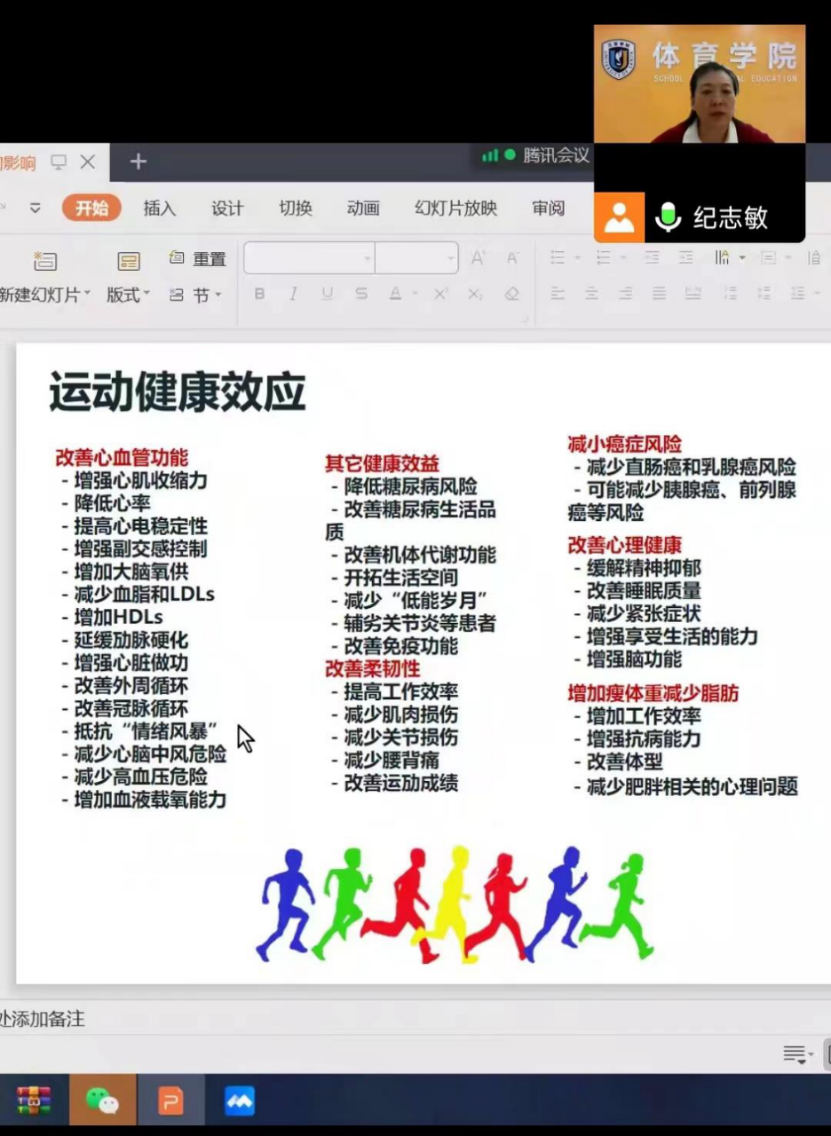Screen dimensions: 831x1136
Task: Toggle the decrease font size icon
Action: tap(513, 257)
